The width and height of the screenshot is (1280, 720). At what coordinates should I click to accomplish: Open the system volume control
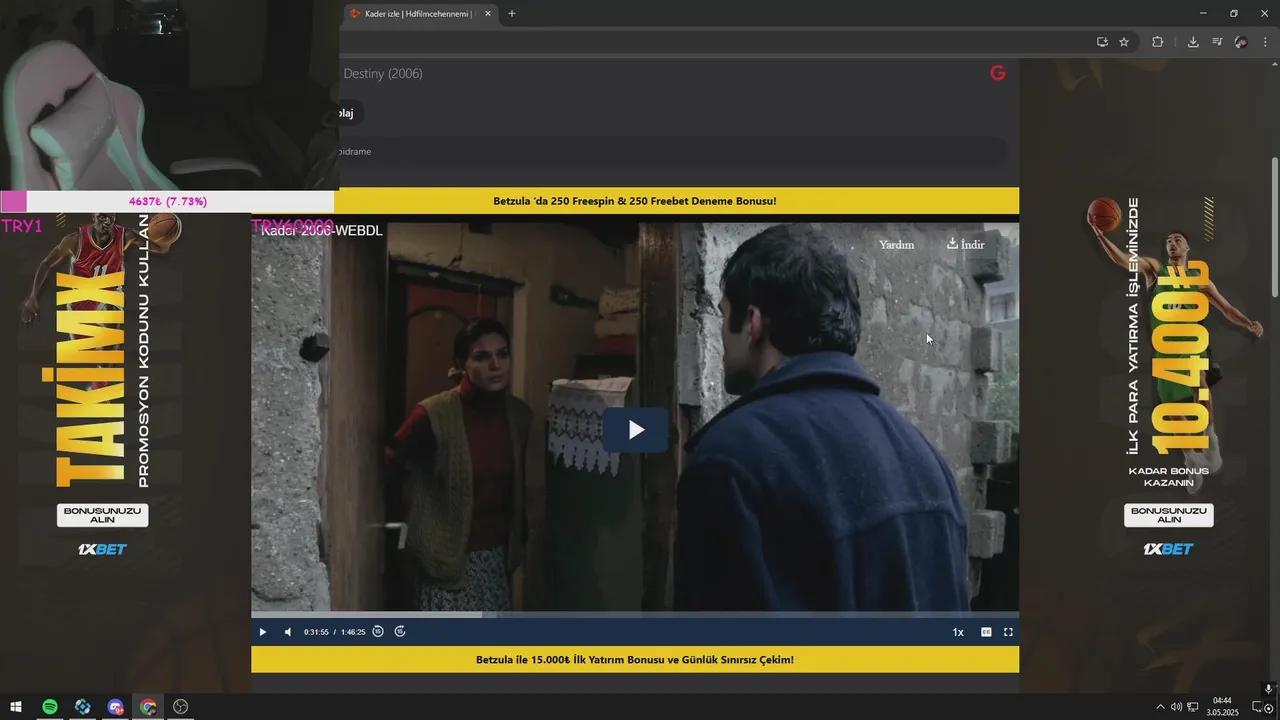pyautogui.click(x=1176, y=707)
